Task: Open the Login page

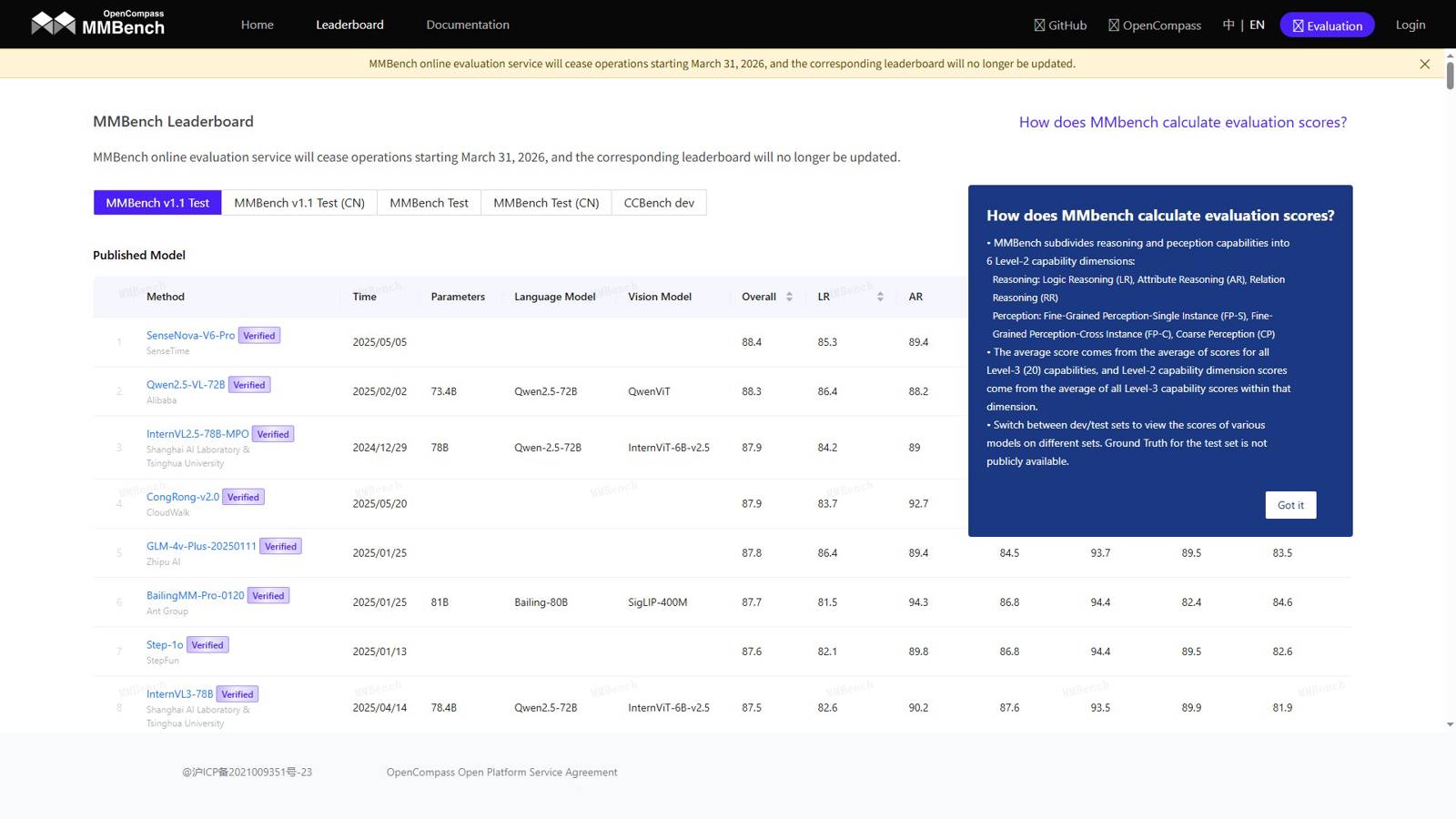Action: 1410,25
